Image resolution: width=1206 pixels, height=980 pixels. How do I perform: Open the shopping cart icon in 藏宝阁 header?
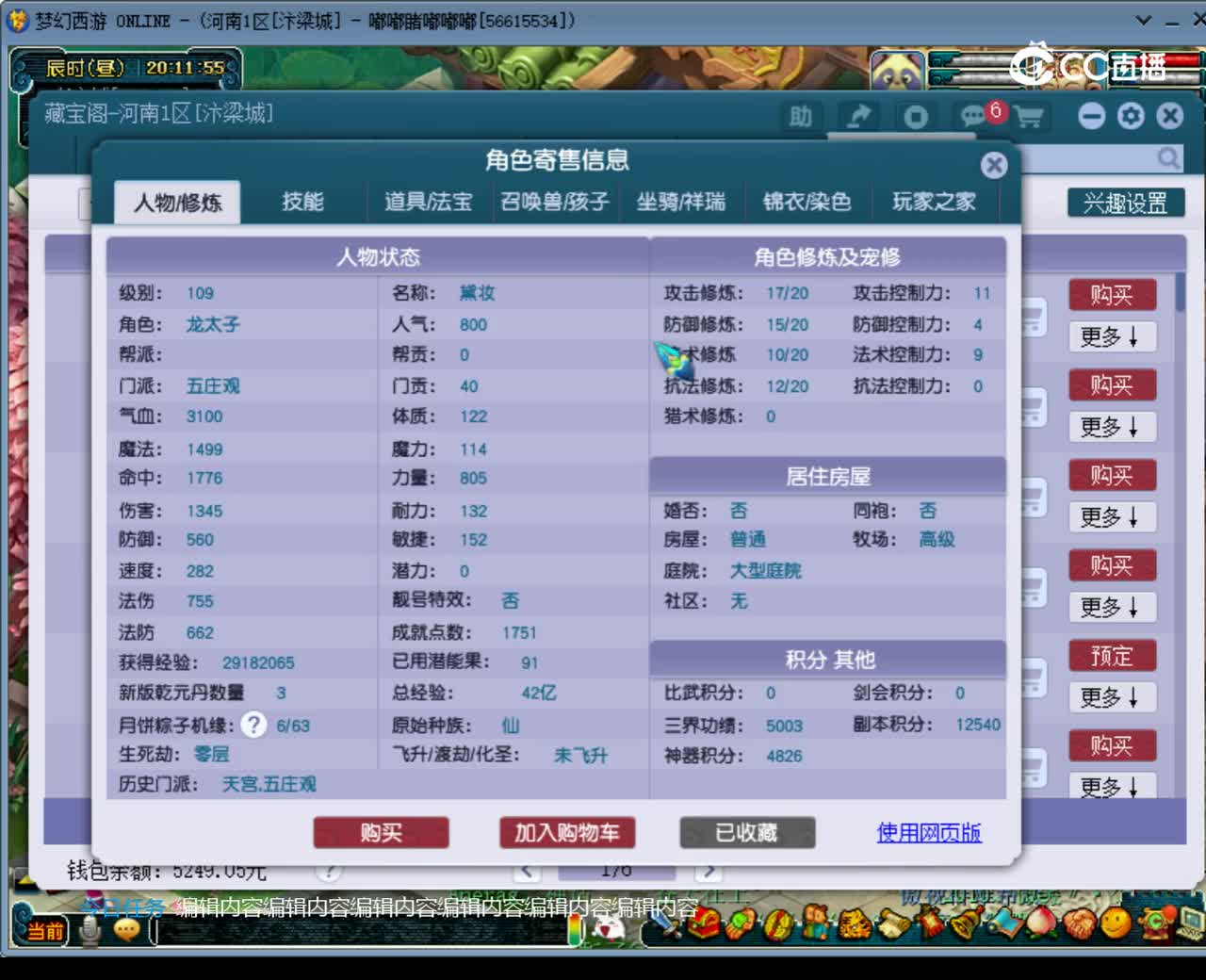pyautogui.click(x=1029, y=117)
